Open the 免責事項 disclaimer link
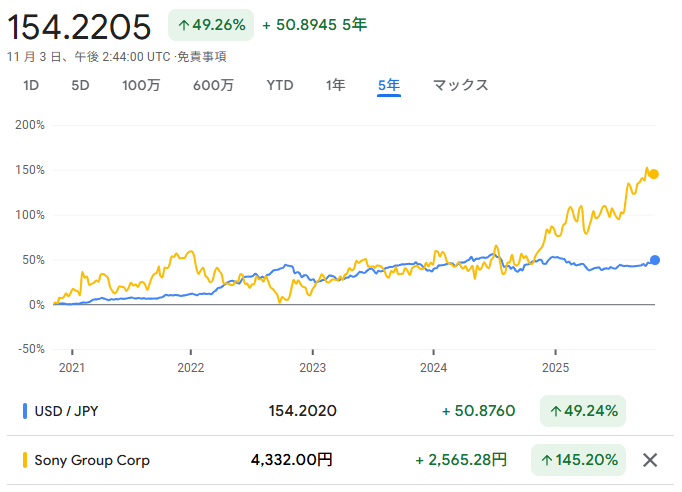Screen dimensions: 682x492 point(203,57)
